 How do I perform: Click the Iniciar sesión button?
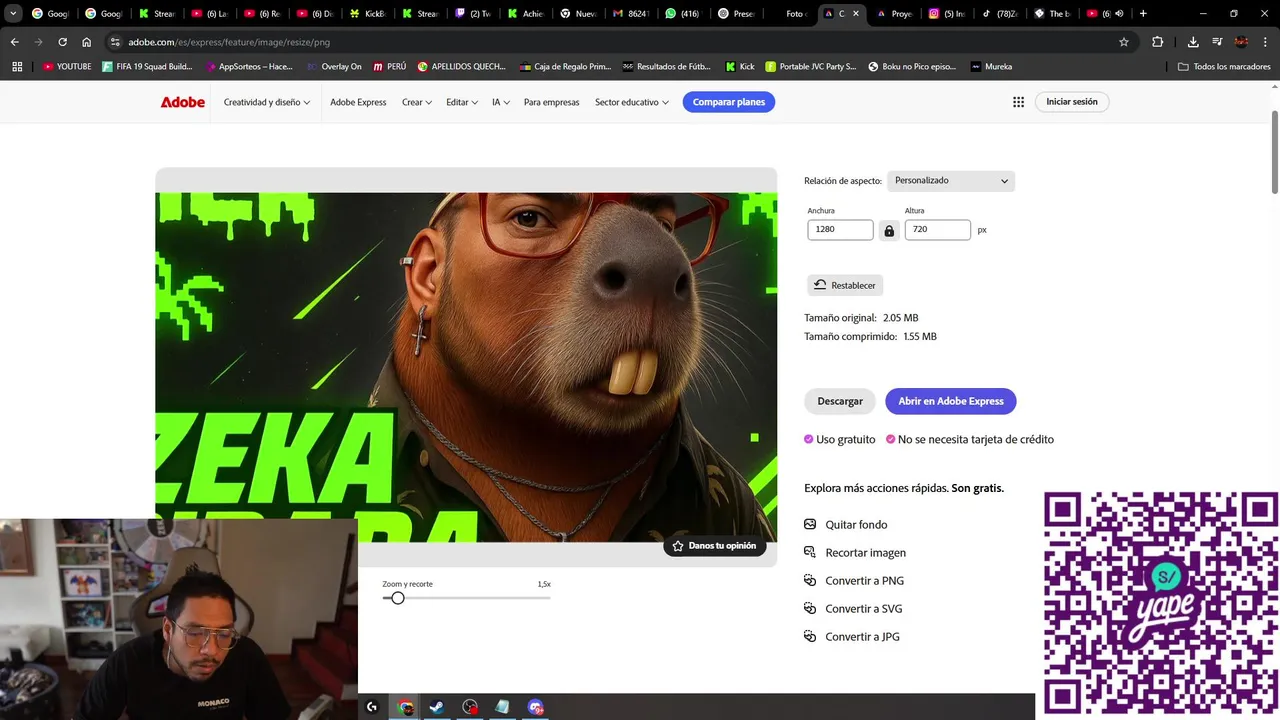[1072, 102]
